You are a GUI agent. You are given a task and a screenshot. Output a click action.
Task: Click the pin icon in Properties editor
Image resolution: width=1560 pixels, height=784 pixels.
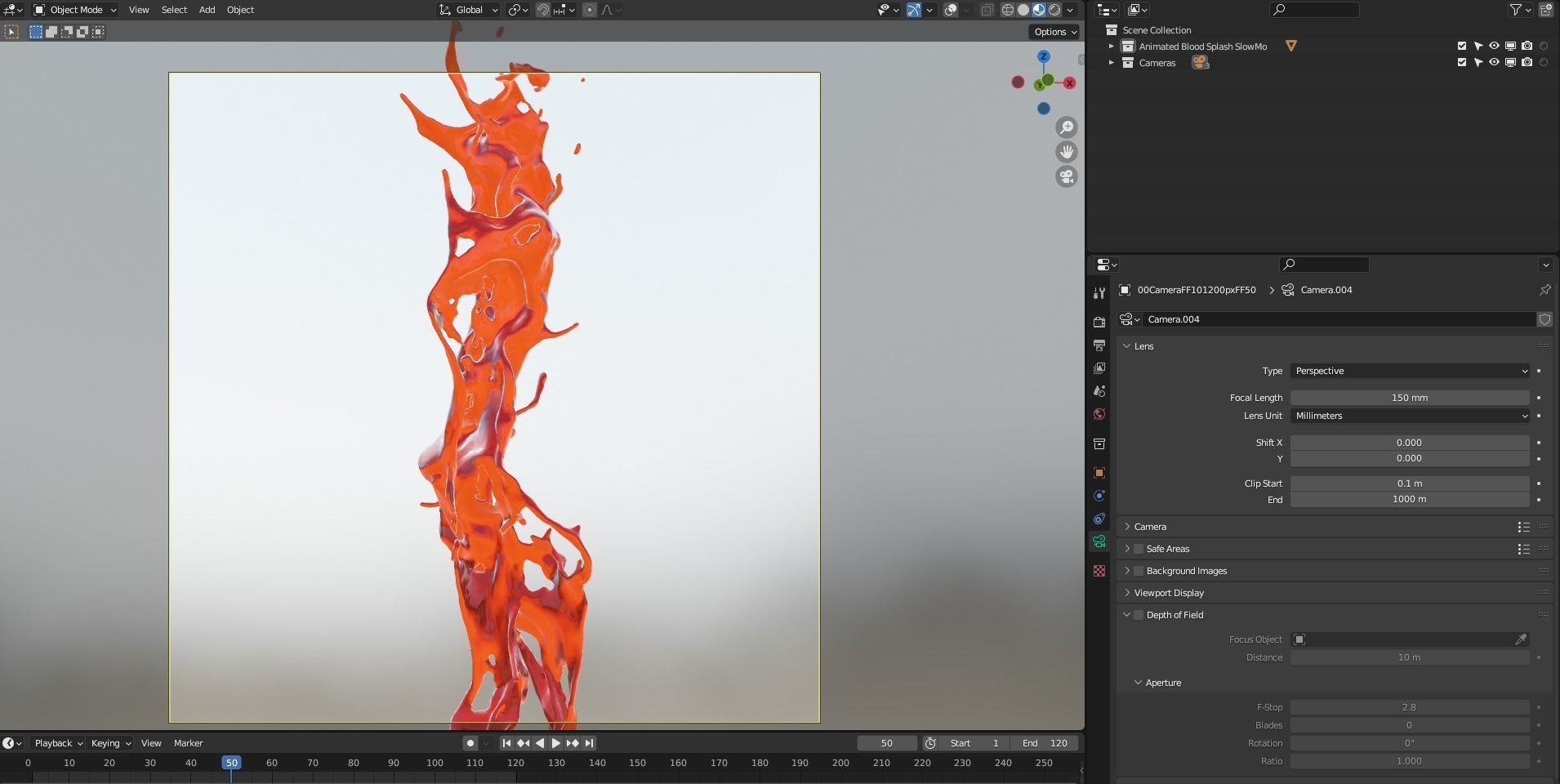point(1544,290)
